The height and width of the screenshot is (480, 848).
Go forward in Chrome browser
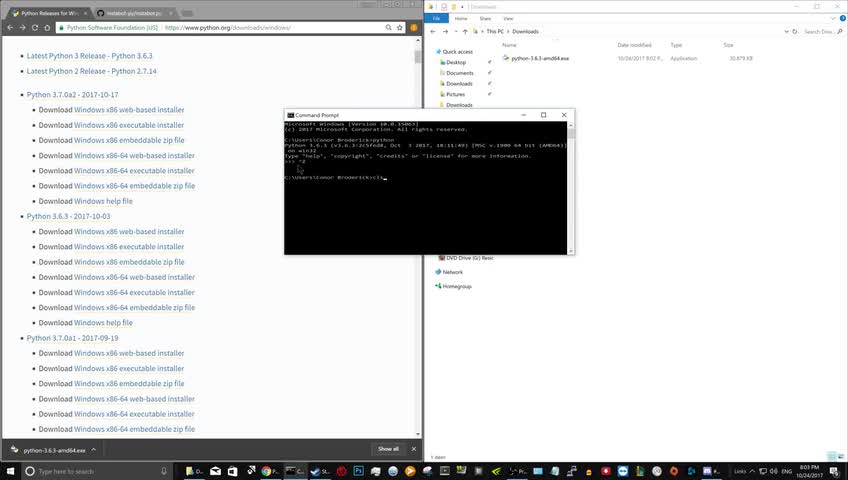click(x=23, y=28)
